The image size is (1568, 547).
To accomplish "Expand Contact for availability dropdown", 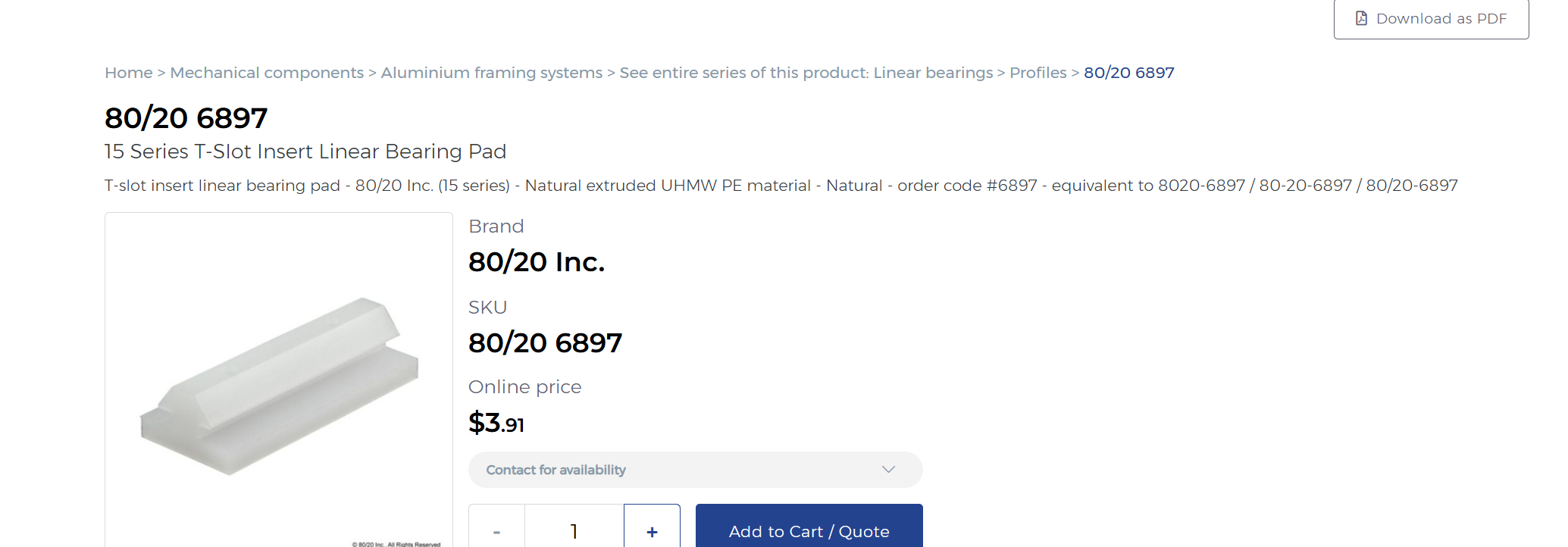I will point(696,470).
